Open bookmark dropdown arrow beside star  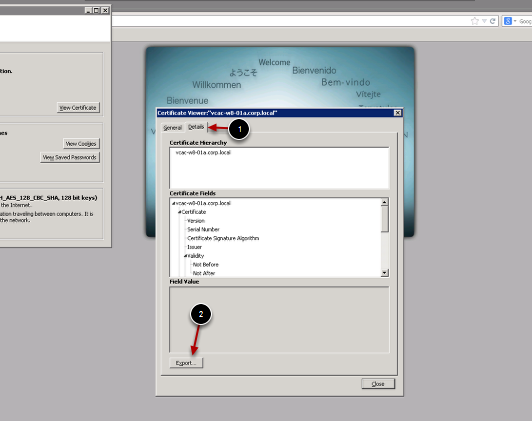coord(484,21)
